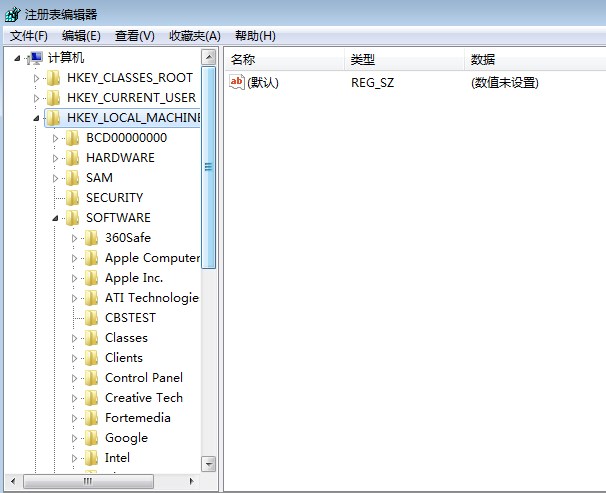The height and width of the screenshot is (493, 606).
Task: Click the BCD00000000 folder icon
Action: (x=73, y=138)
